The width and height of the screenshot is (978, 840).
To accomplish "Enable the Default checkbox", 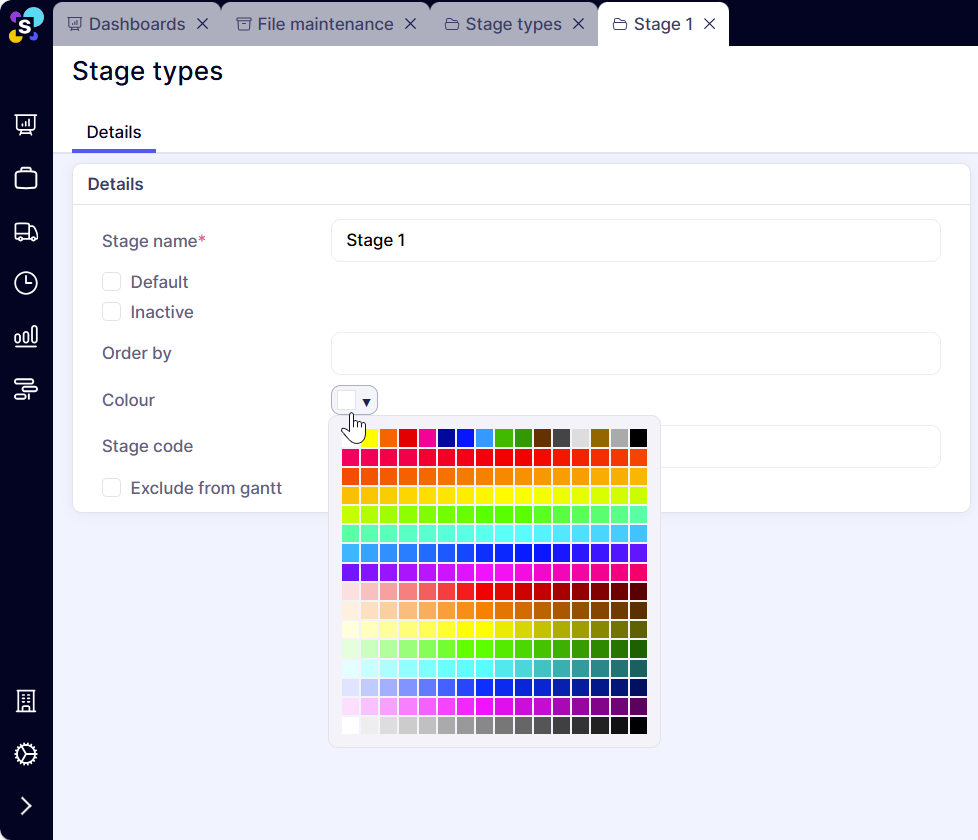I will [x=112, y=282].
